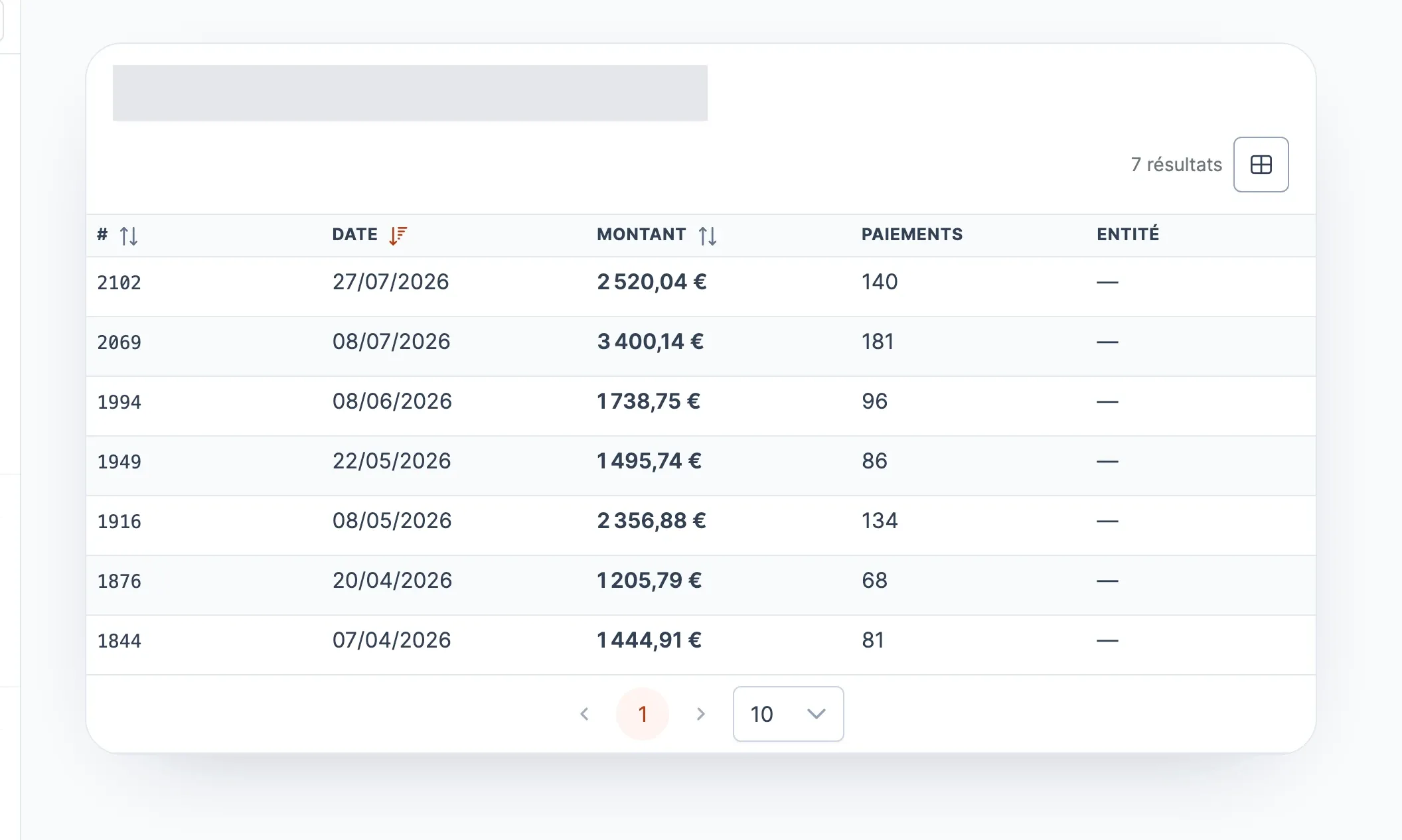Image resolution: width=1402 pixels, height=840 pixels.
Task: Select the date 08/06/2026
Action: click(x=392, y=401)
